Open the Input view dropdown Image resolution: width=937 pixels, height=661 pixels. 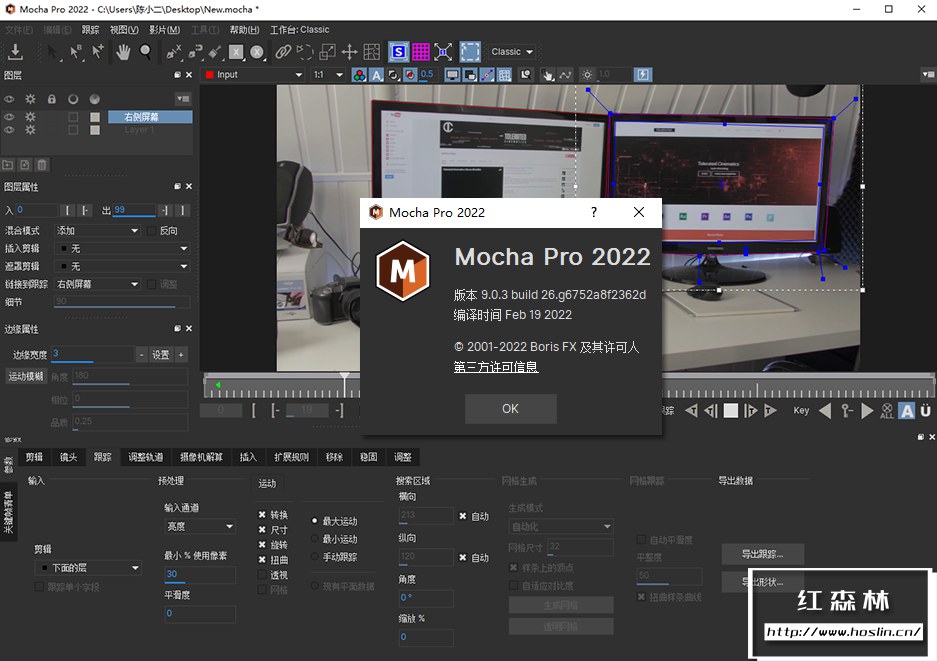pos(254,75)
